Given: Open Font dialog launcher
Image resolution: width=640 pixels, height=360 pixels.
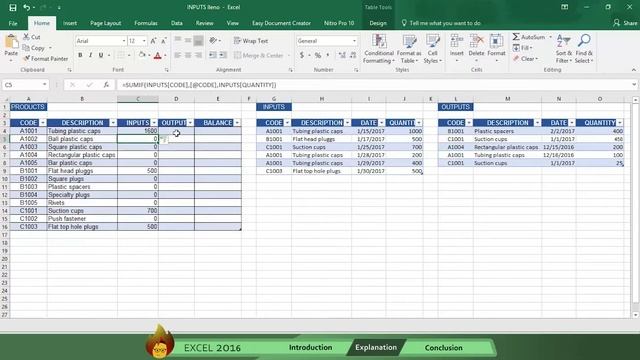Looking at the screenshot, I should (x=167, y=70).
